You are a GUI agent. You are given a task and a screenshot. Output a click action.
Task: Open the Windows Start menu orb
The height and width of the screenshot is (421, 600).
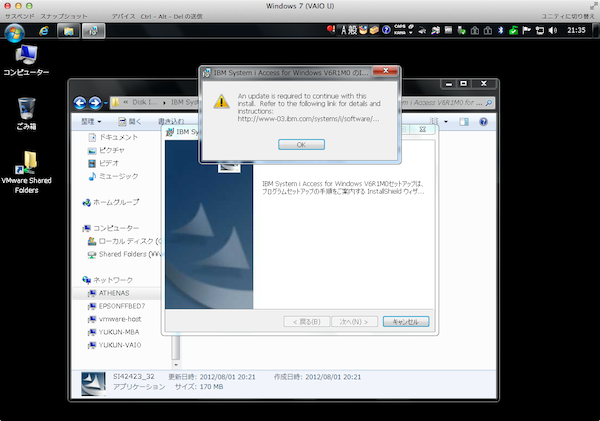click(15, 33)
